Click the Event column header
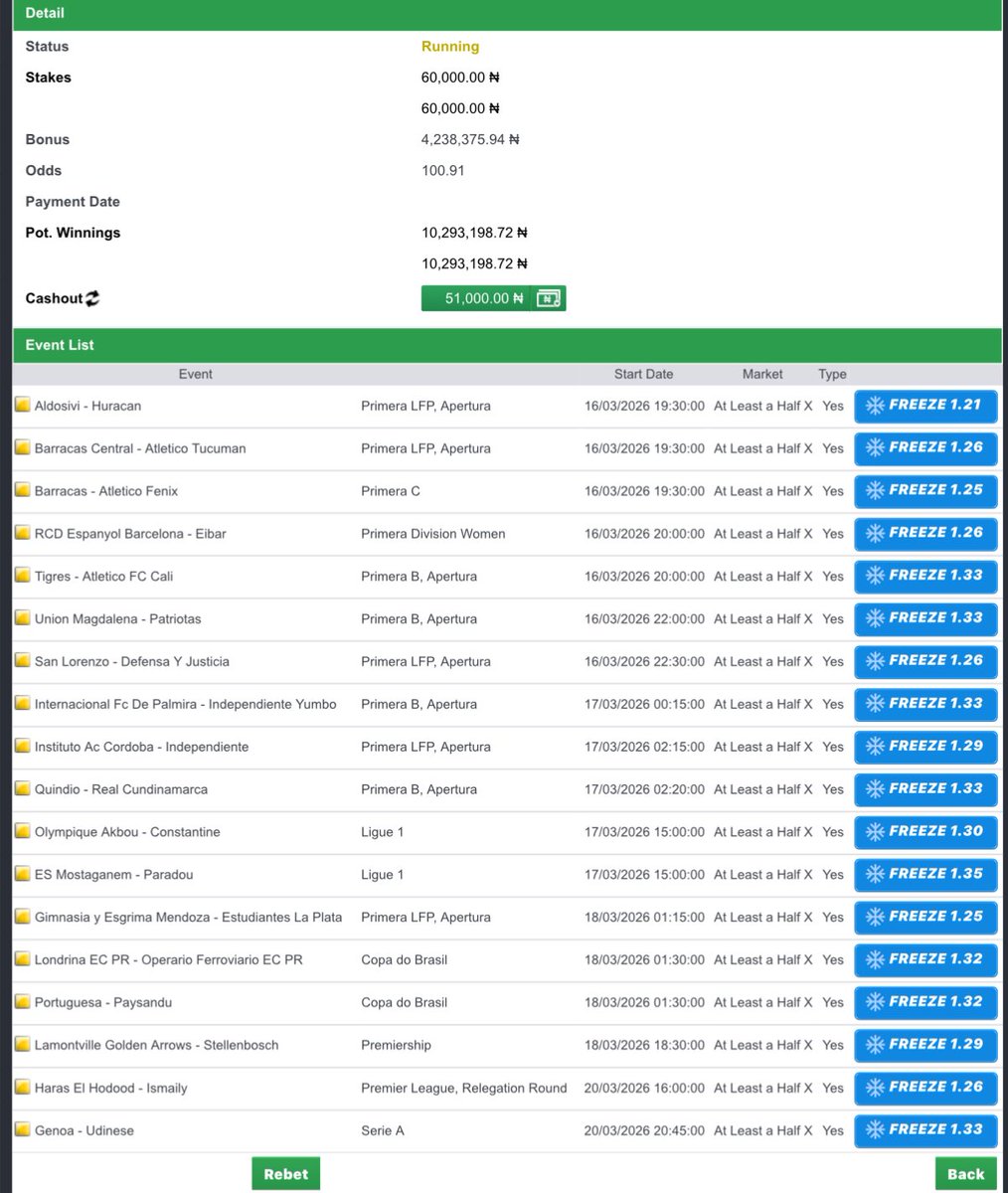 [196, 374]
